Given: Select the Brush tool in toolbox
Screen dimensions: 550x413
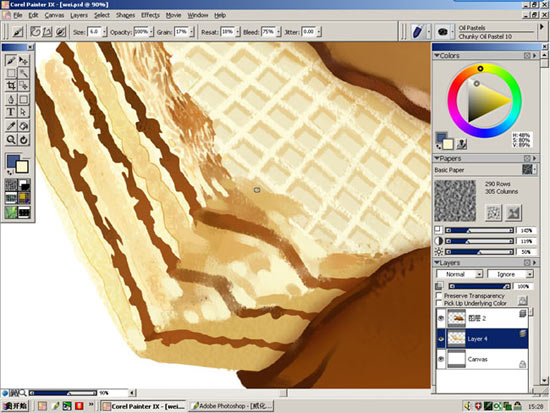Looking at the screenshot, I should point(11,61).
